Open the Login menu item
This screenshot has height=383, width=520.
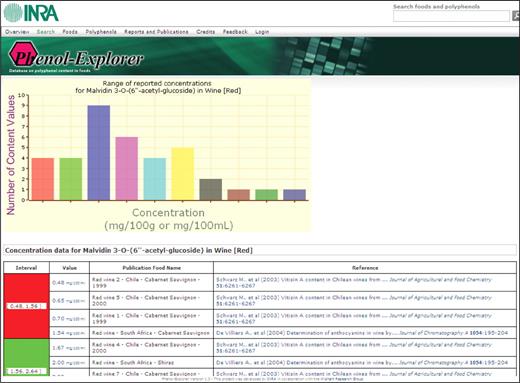[262, 32]
